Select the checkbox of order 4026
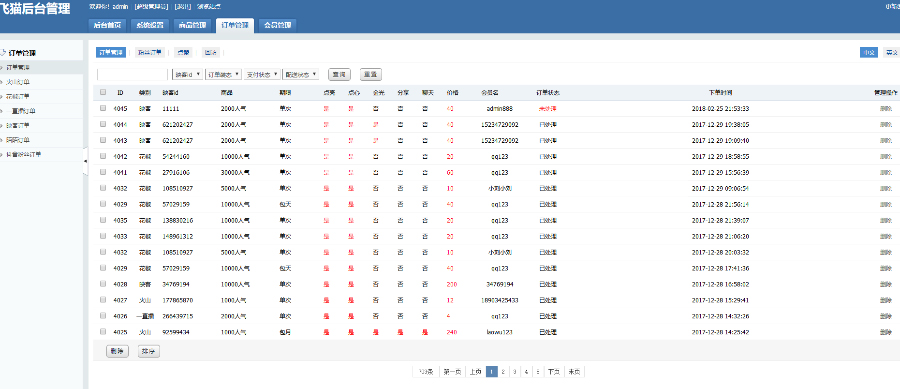The width and height of the screenshot is (900, 389). pos(103,316)
